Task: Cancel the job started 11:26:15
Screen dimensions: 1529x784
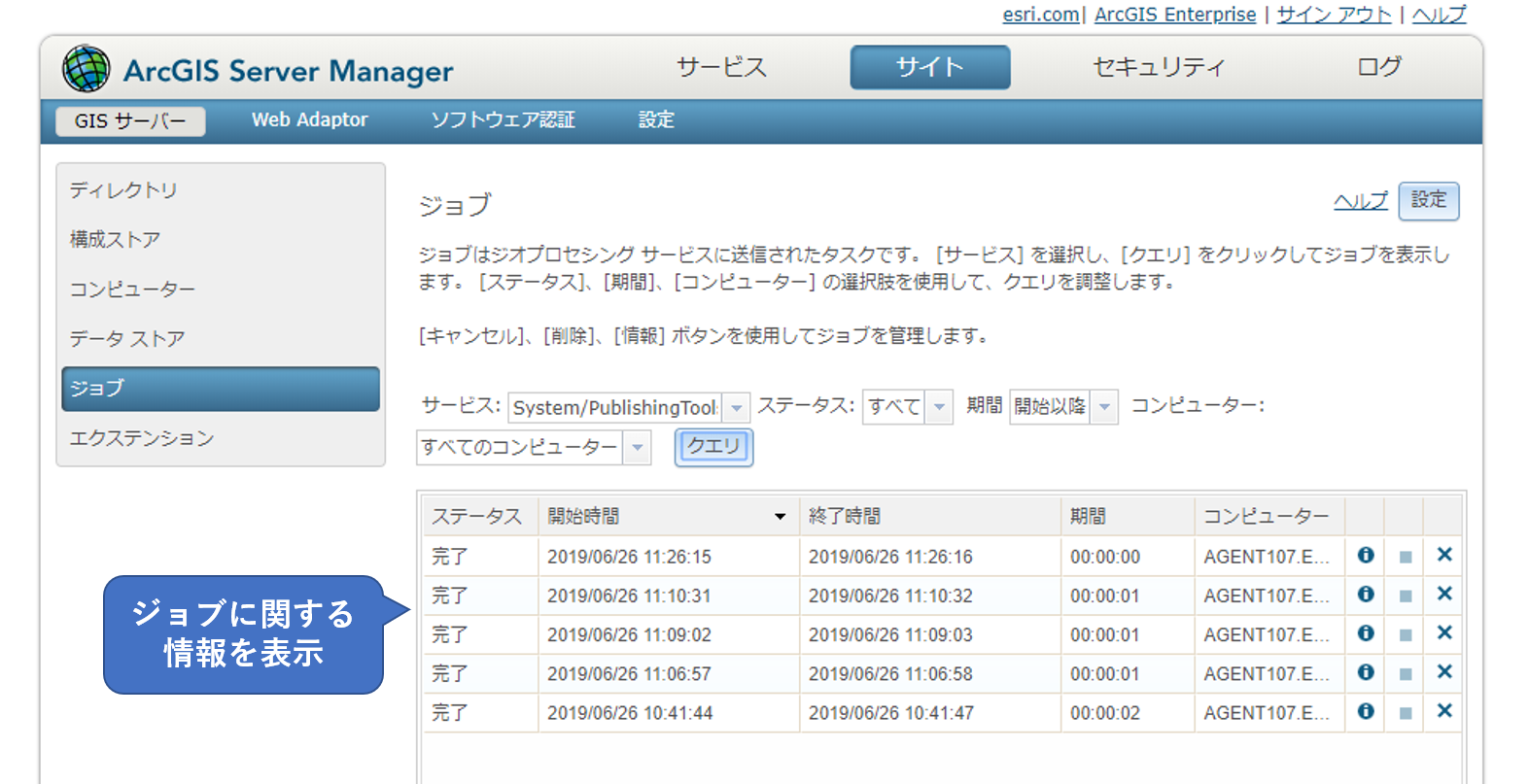Action: [x=1406, y=557]
